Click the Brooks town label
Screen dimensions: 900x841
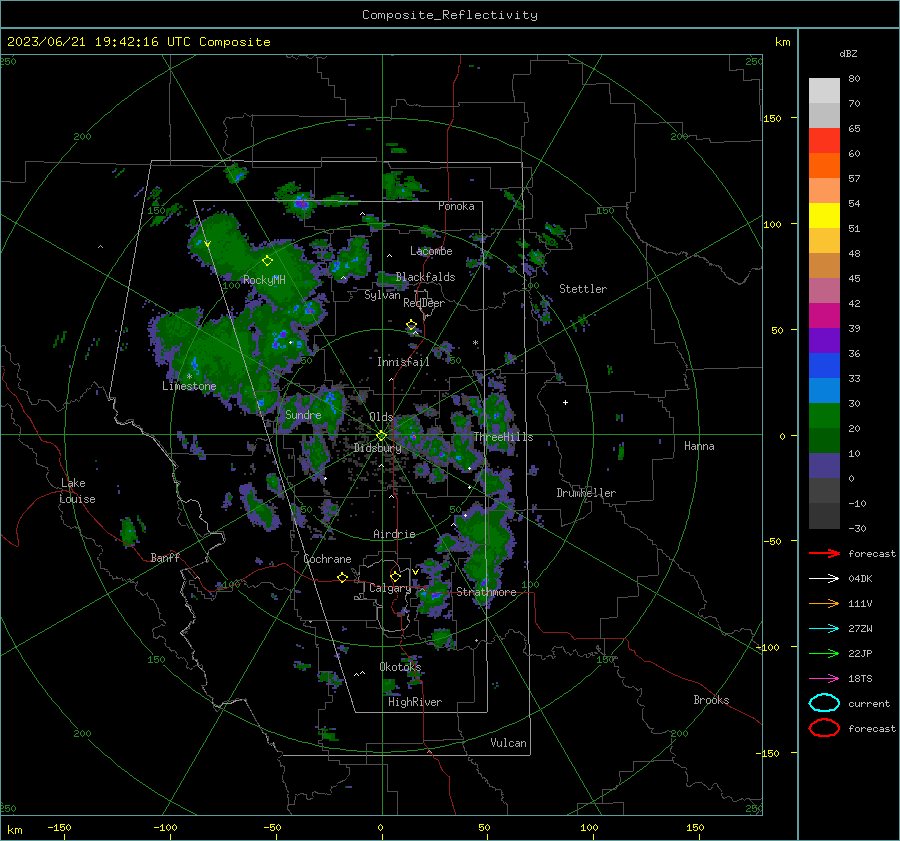click(711, 700)
